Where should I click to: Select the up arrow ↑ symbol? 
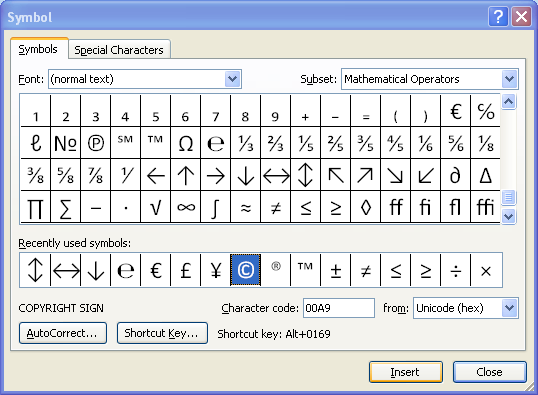[186, 175]
